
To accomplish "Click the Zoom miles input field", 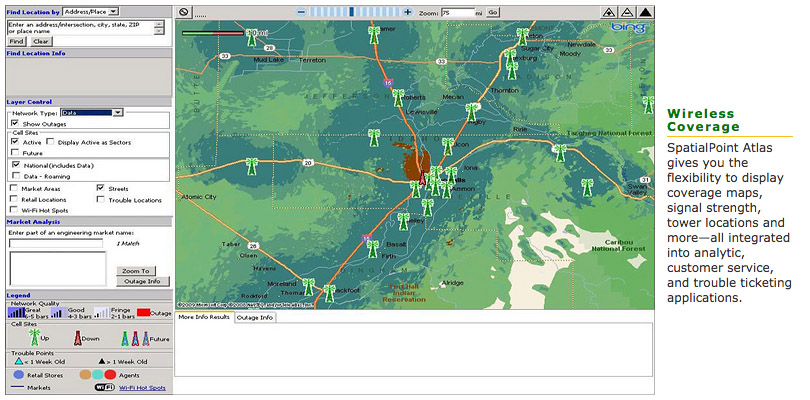I will coord(458,12).
